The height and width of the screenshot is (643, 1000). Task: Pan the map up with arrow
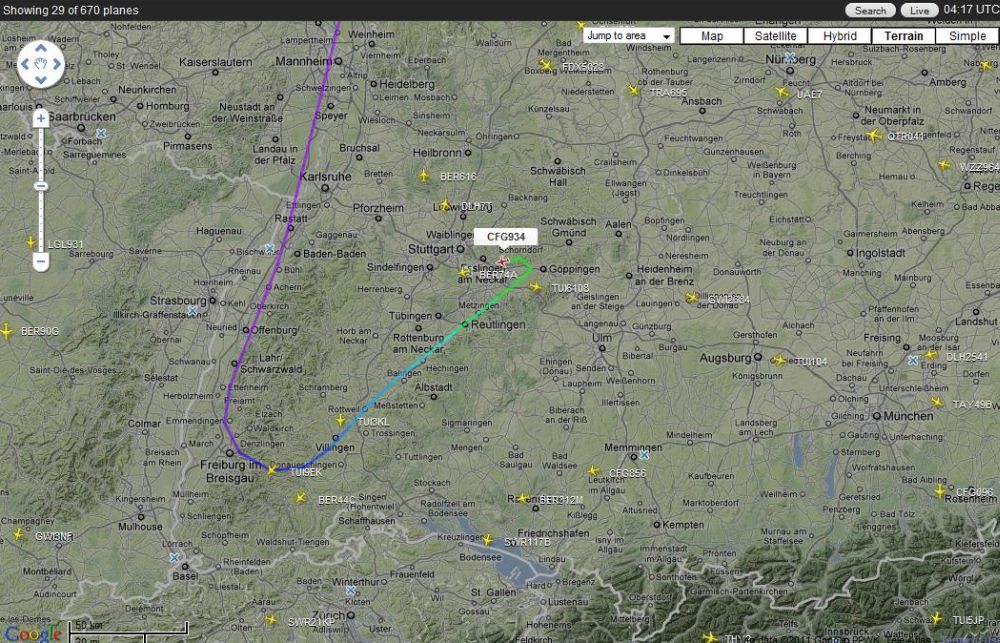[41, 48]
